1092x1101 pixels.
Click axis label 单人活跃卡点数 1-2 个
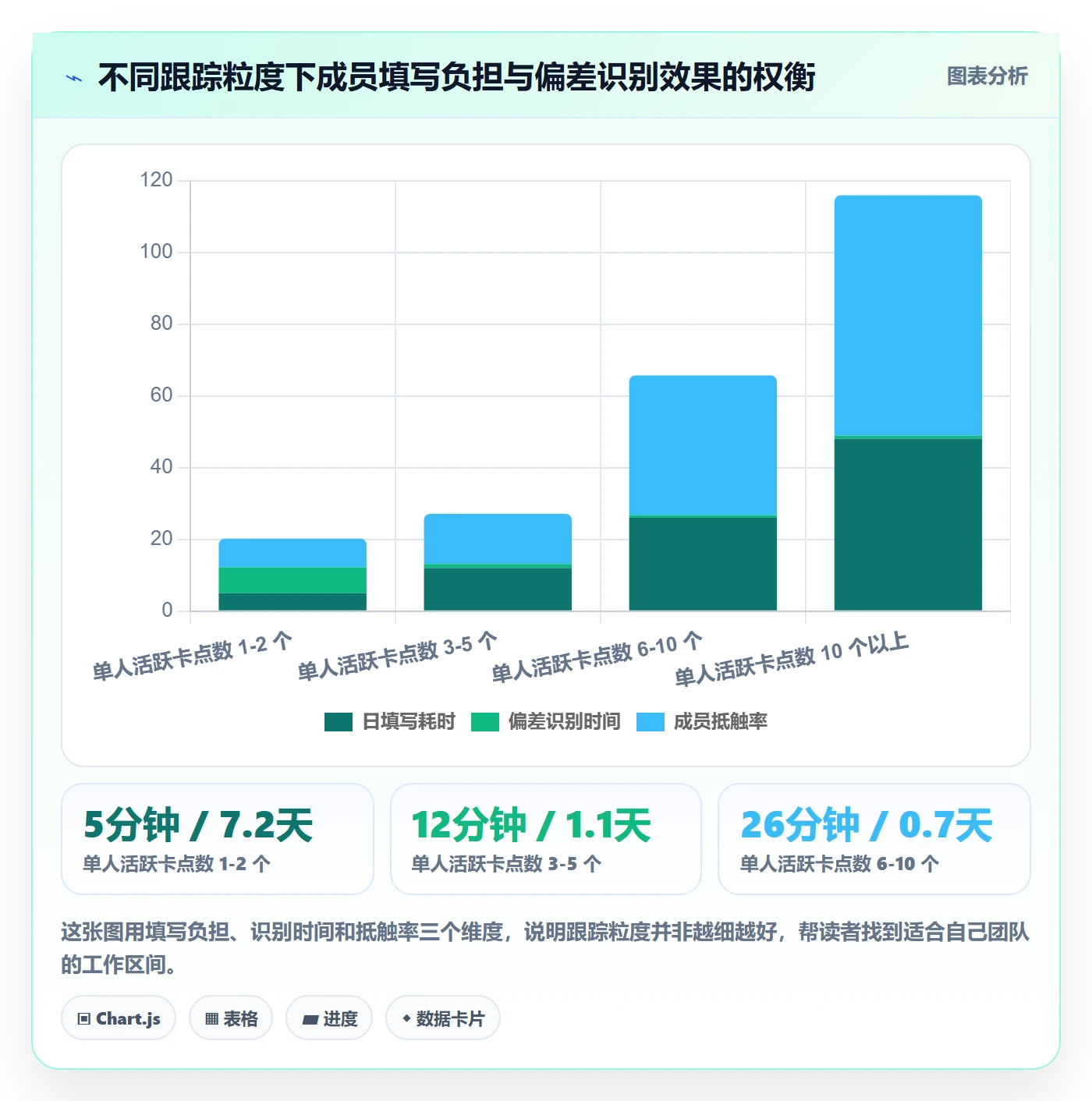coord(192,657)
